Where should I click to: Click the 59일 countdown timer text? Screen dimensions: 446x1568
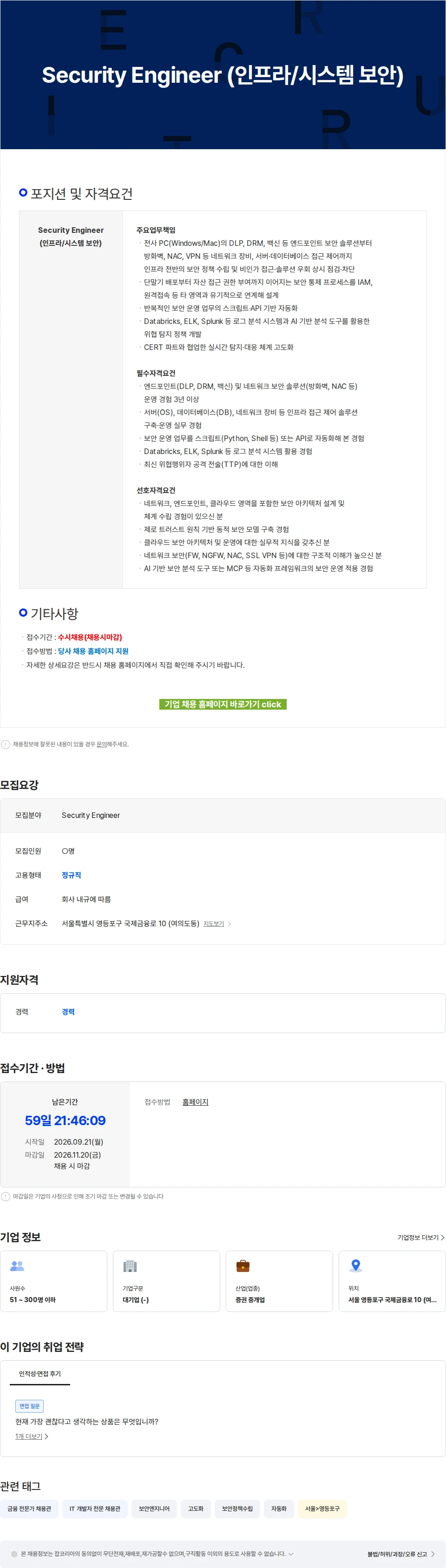click(65, 1120)
